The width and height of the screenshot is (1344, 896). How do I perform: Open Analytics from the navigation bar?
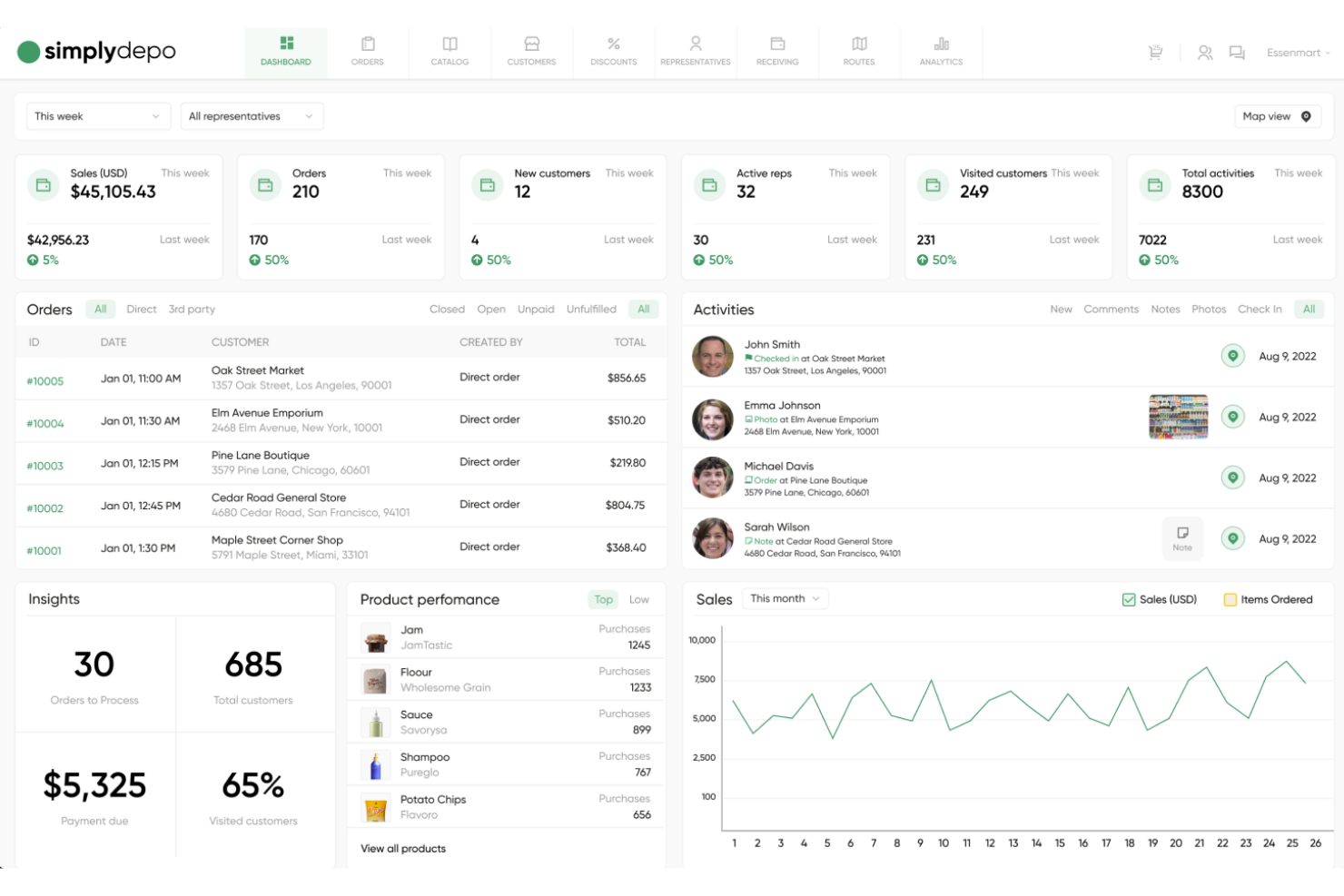941,52
